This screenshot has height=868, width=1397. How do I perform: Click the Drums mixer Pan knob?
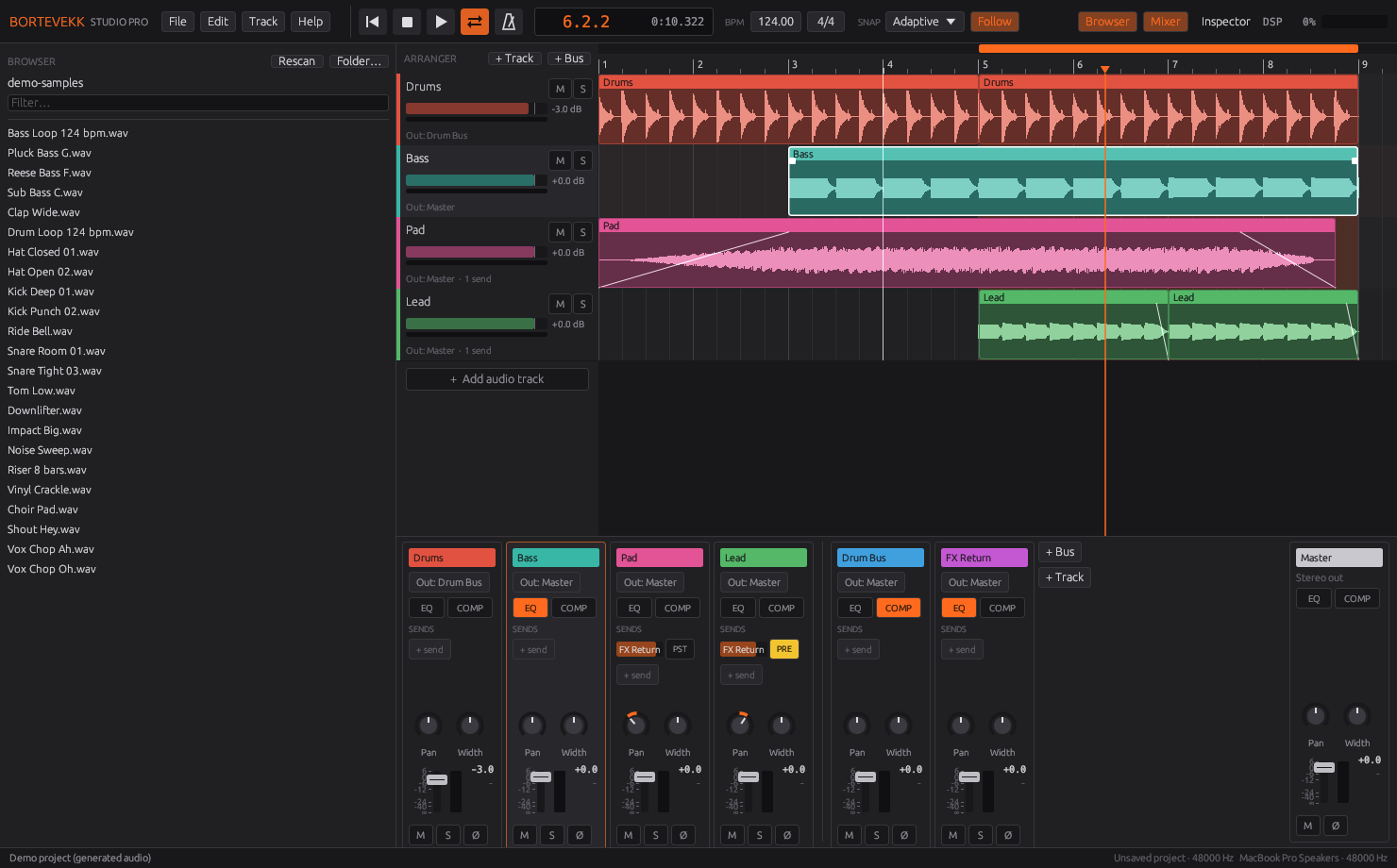point(429,725)
